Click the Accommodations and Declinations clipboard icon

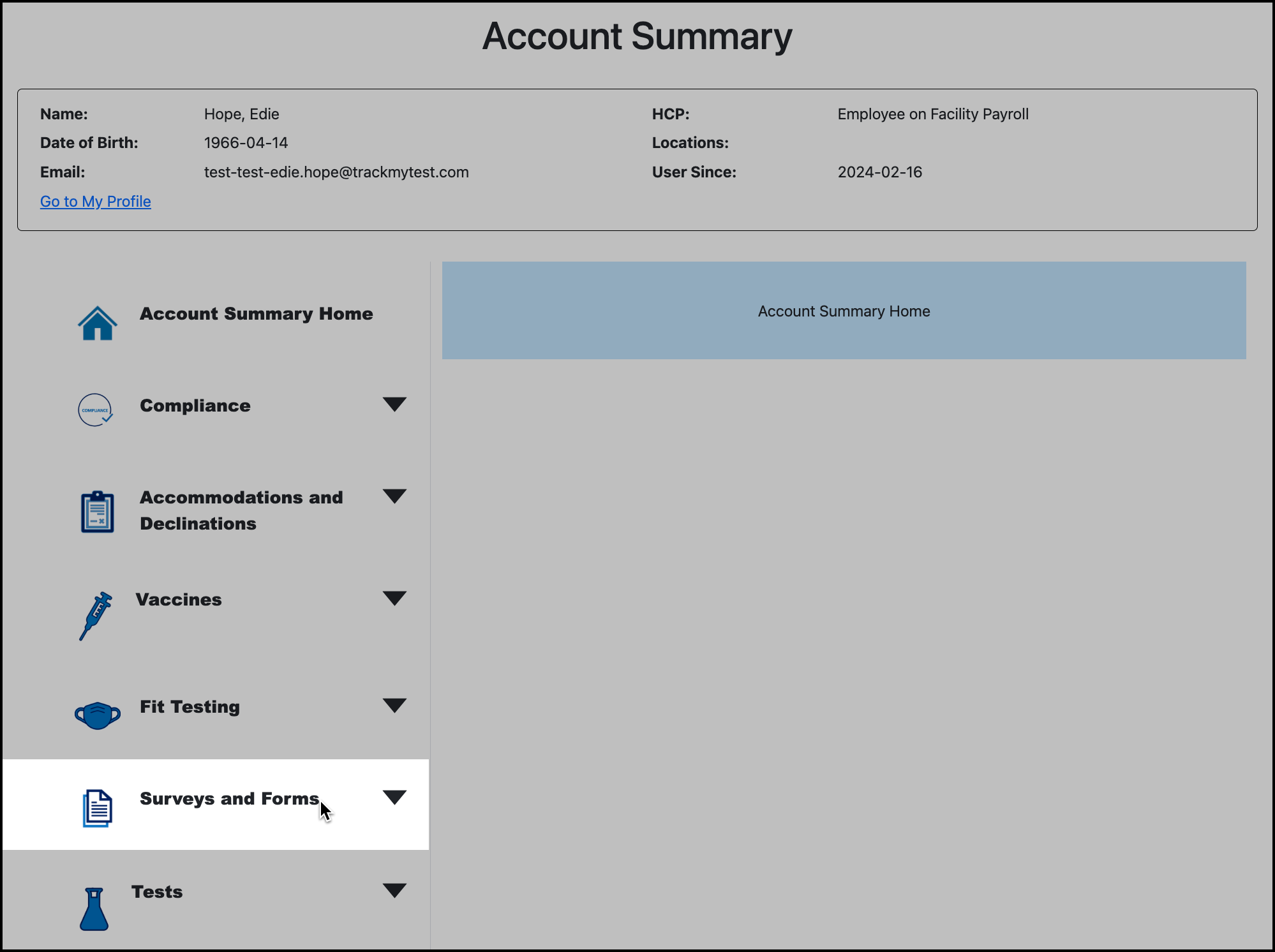[97, 511]
